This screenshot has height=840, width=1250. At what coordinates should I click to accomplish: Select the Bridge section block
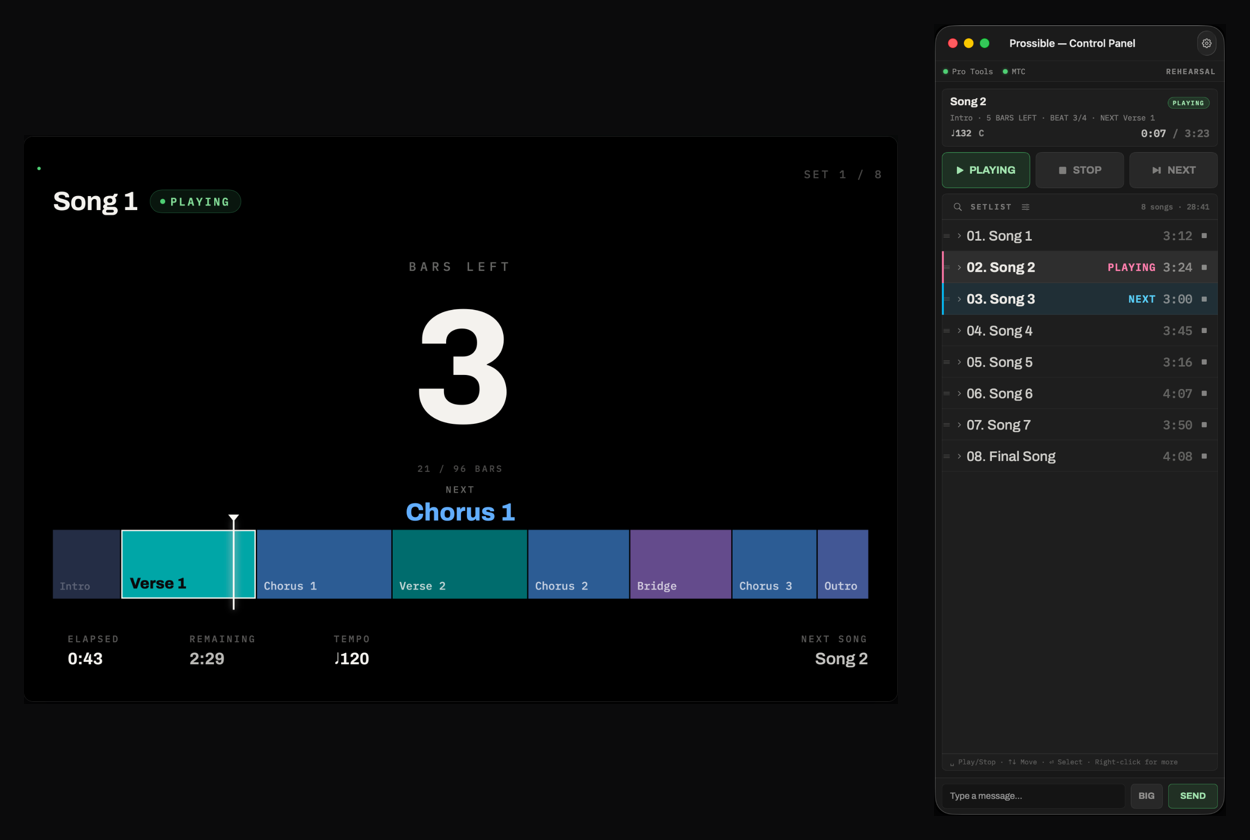point(681,564)
